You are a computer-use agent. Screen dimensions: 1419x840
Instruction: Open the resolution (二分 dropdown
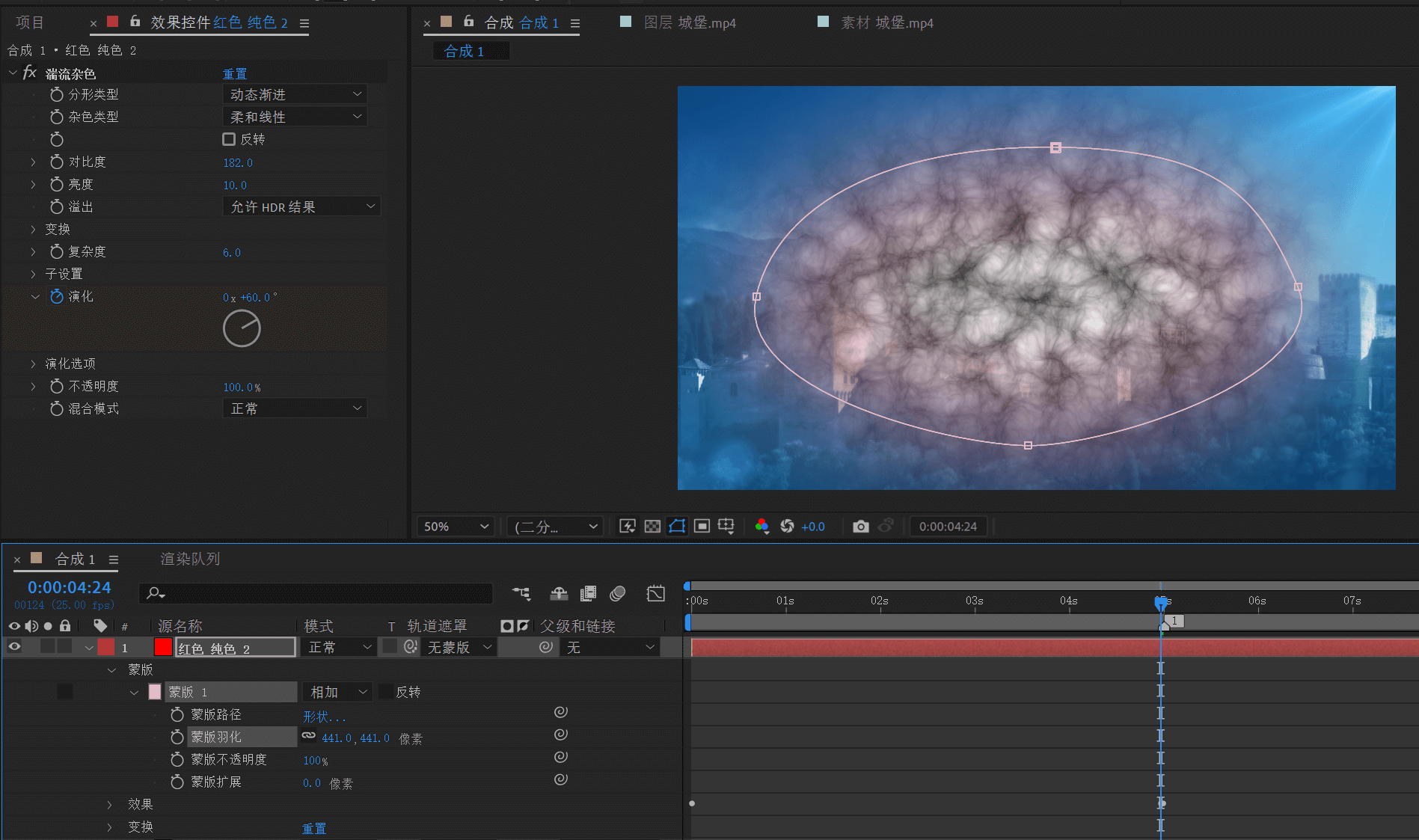(555, 527)
